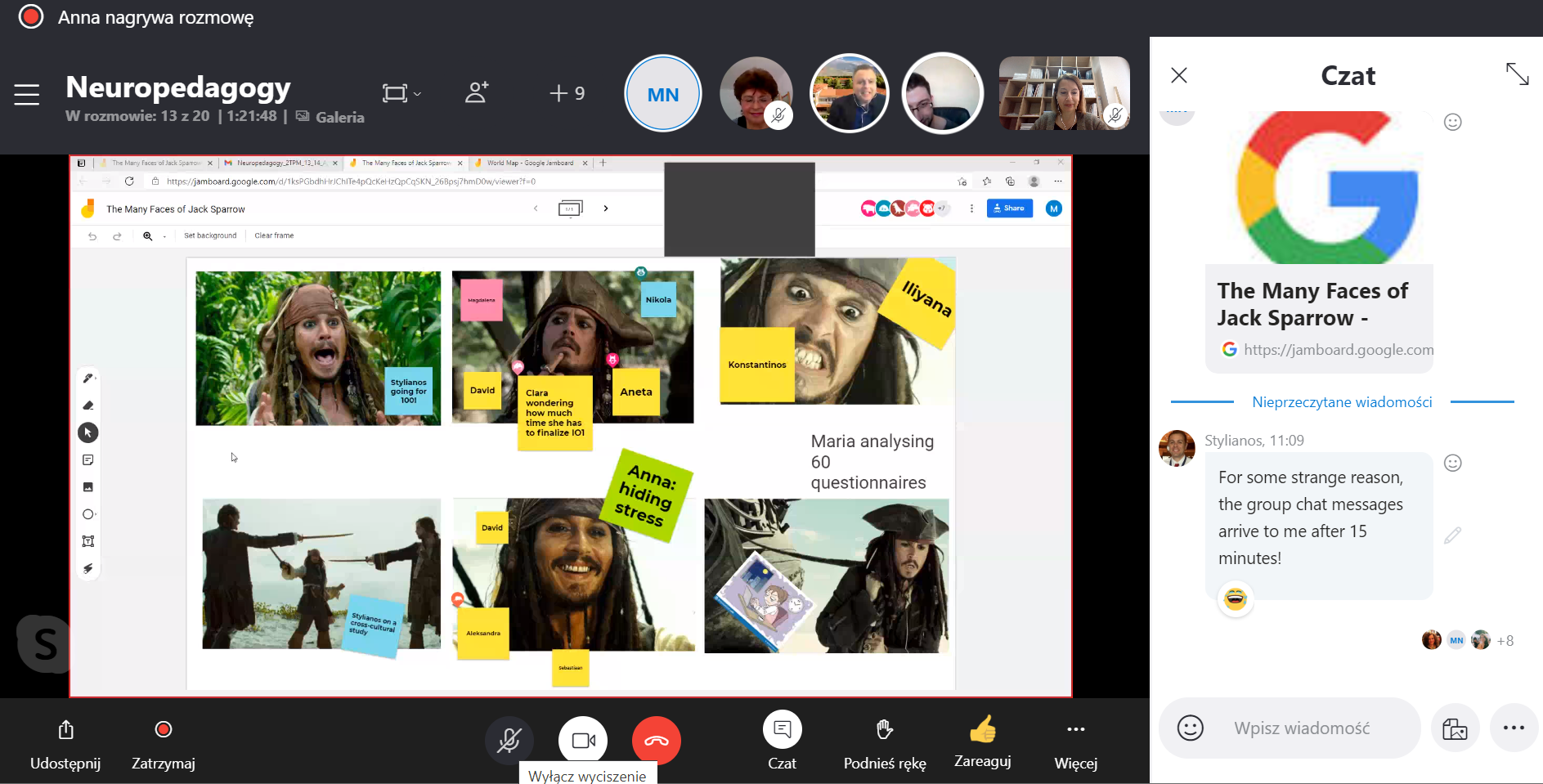Toggle the video camera

583,741
